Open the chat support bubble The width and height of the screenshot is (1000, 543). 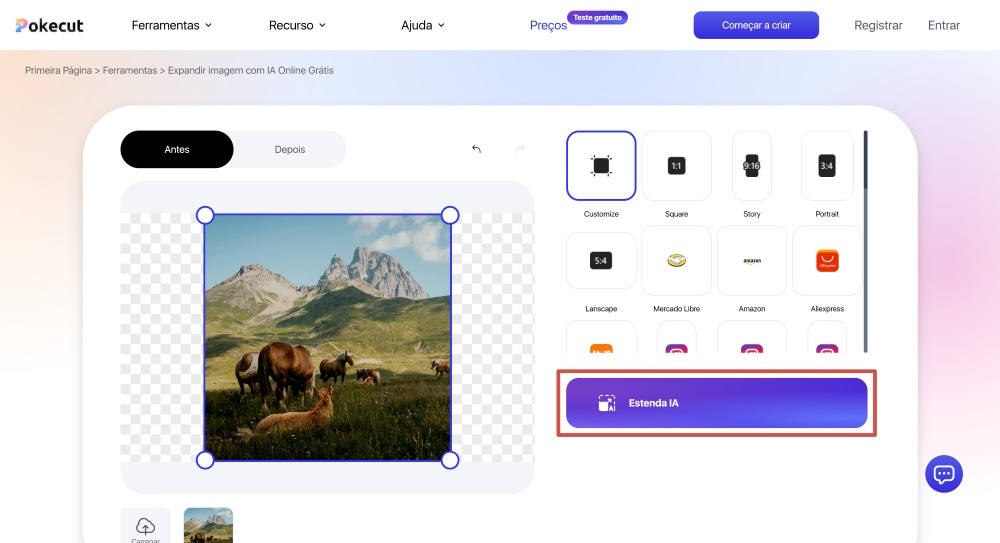pos(944,474)
